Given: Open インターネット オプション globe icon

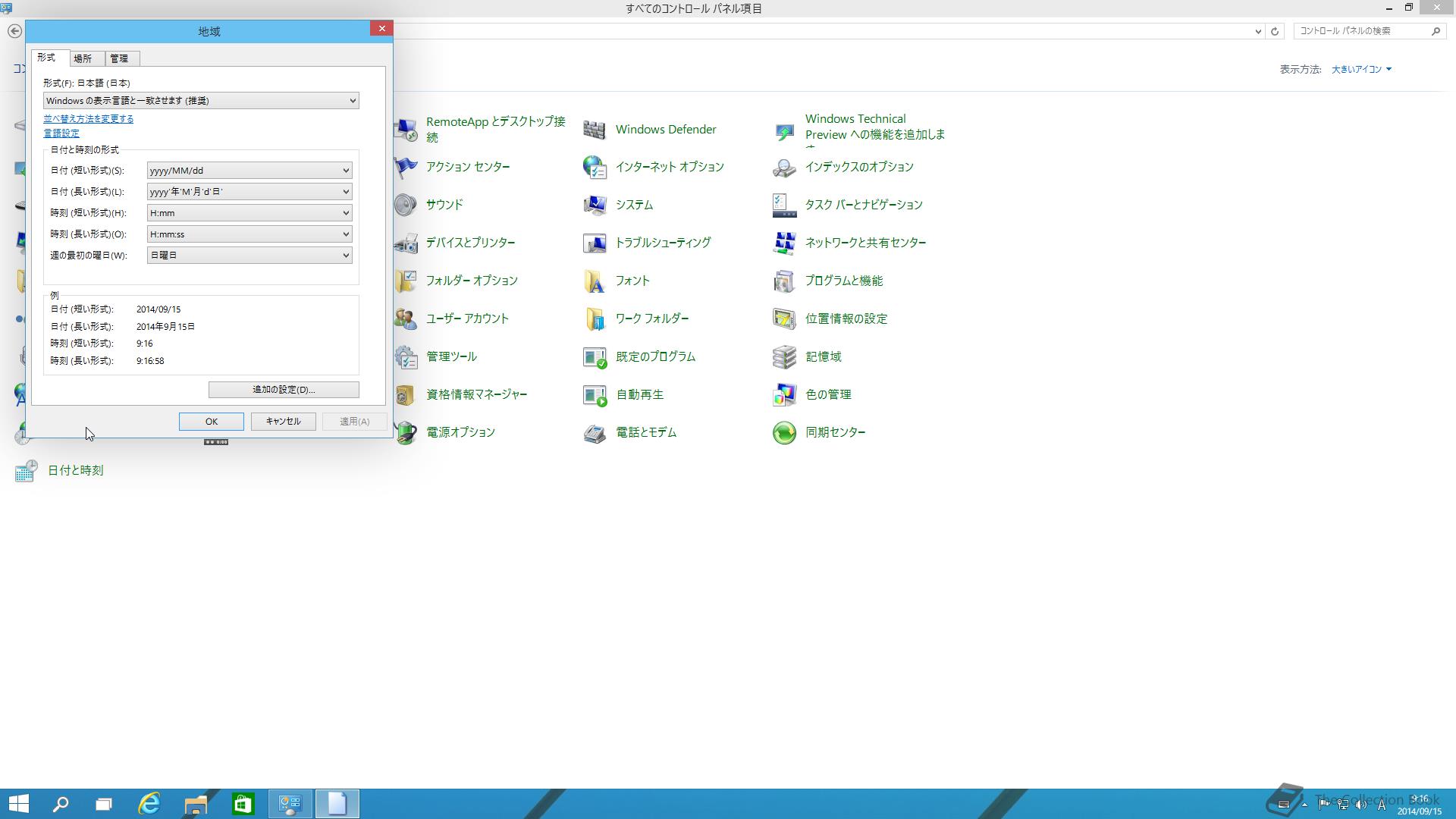Looking at the screenshot, I should 595,168.
